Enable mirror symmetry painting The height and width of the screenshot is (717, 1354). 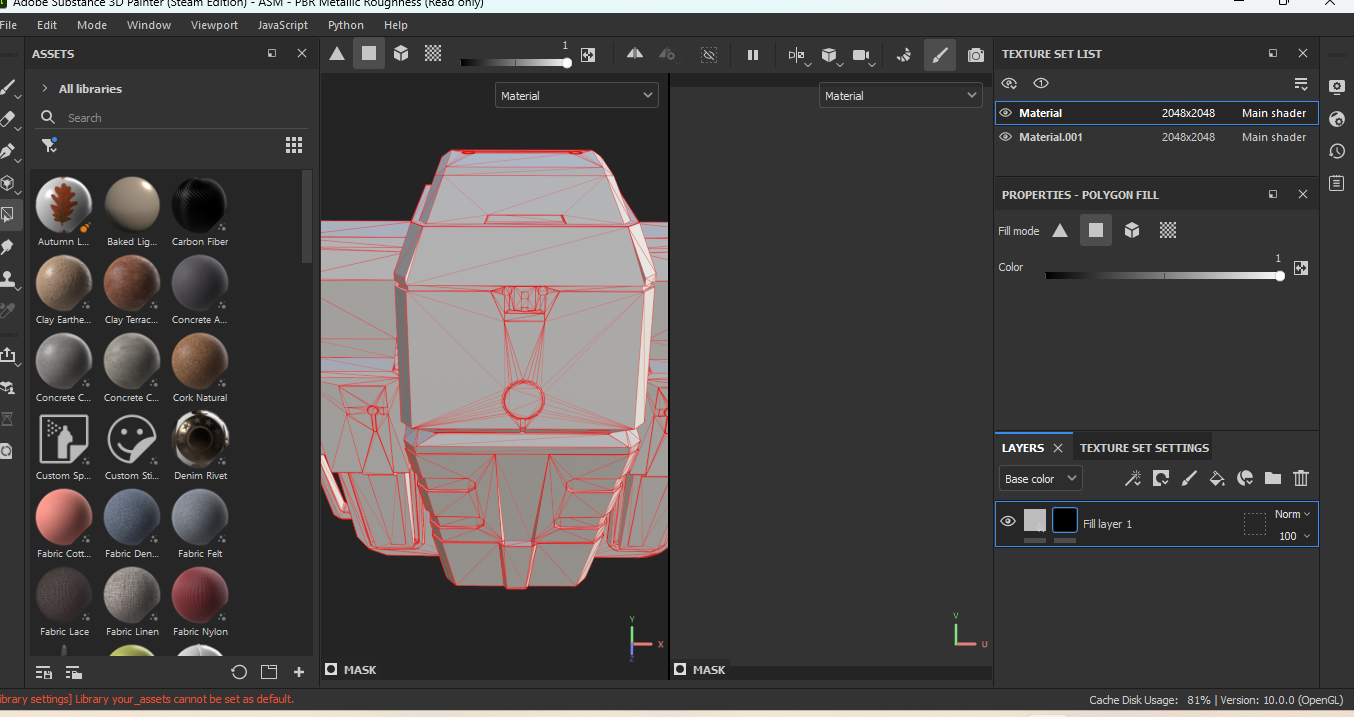pos(634,55)
